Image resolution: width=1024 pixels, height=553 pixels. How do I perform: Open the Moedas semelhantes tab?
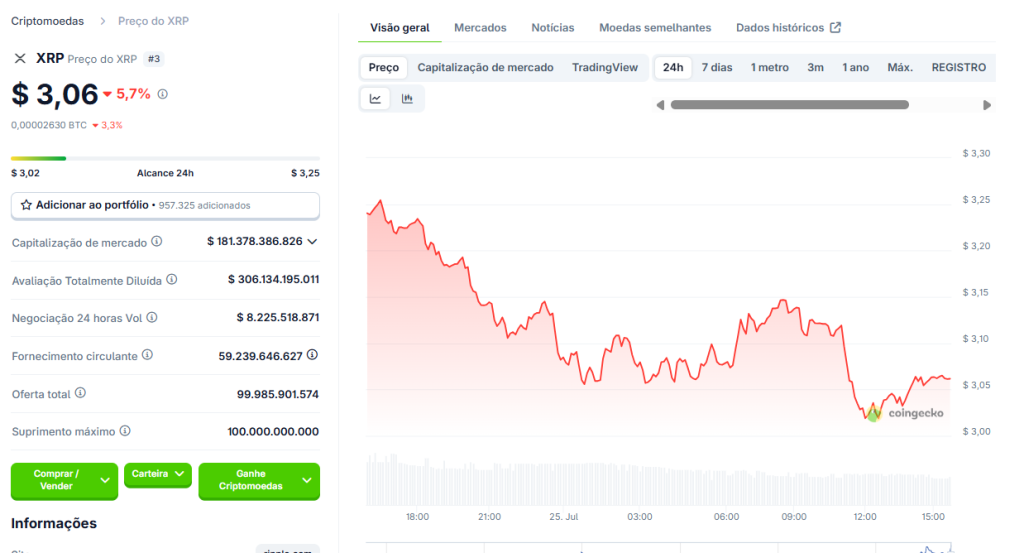pos(655,27)
